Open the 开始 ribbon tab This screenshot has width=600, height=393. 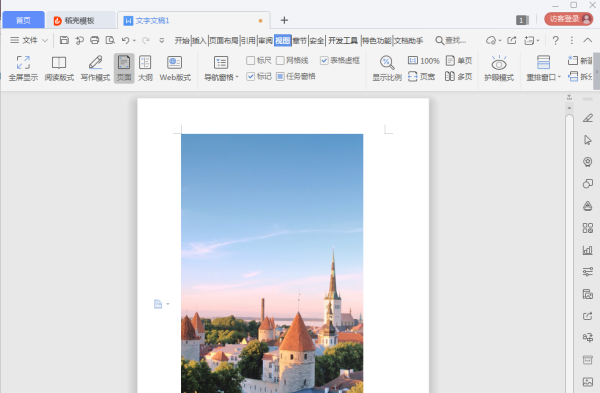[182, 41]
